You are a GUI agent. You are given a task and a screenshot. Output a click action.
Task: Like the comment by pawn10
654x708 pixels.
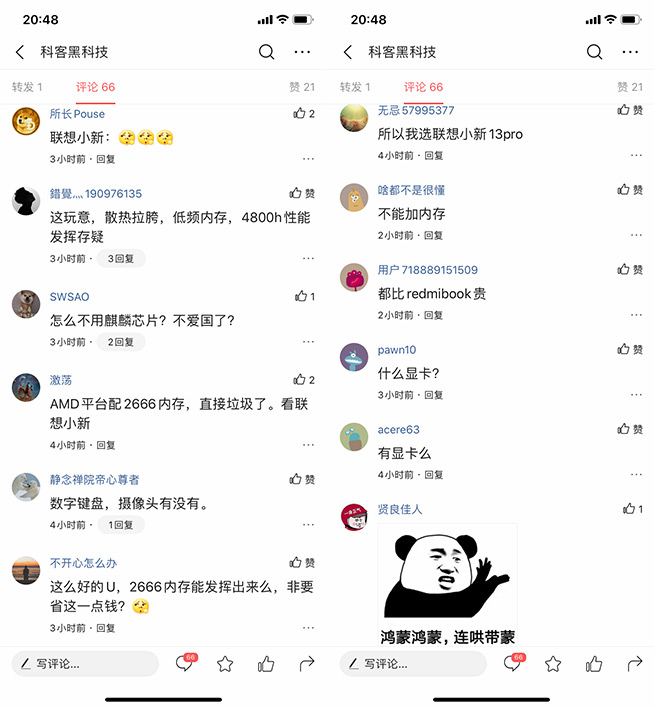(630, 349)
